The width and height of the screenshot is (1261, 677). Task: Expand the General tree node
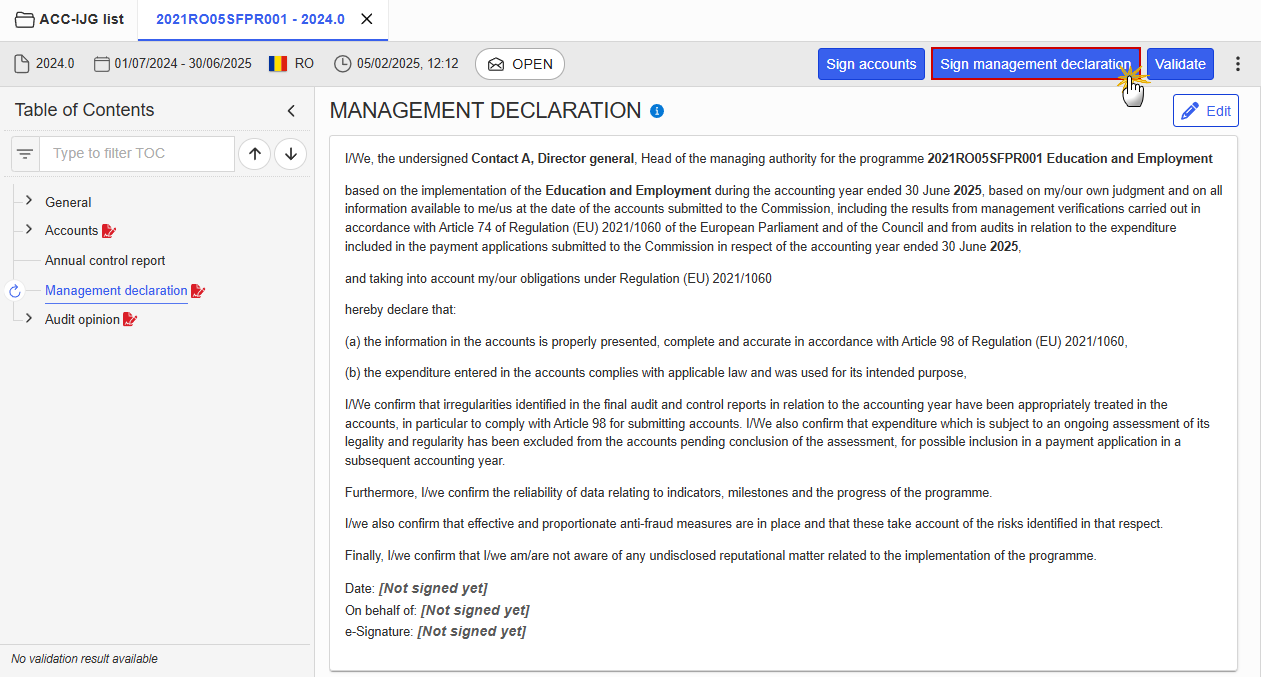(29, 201)
